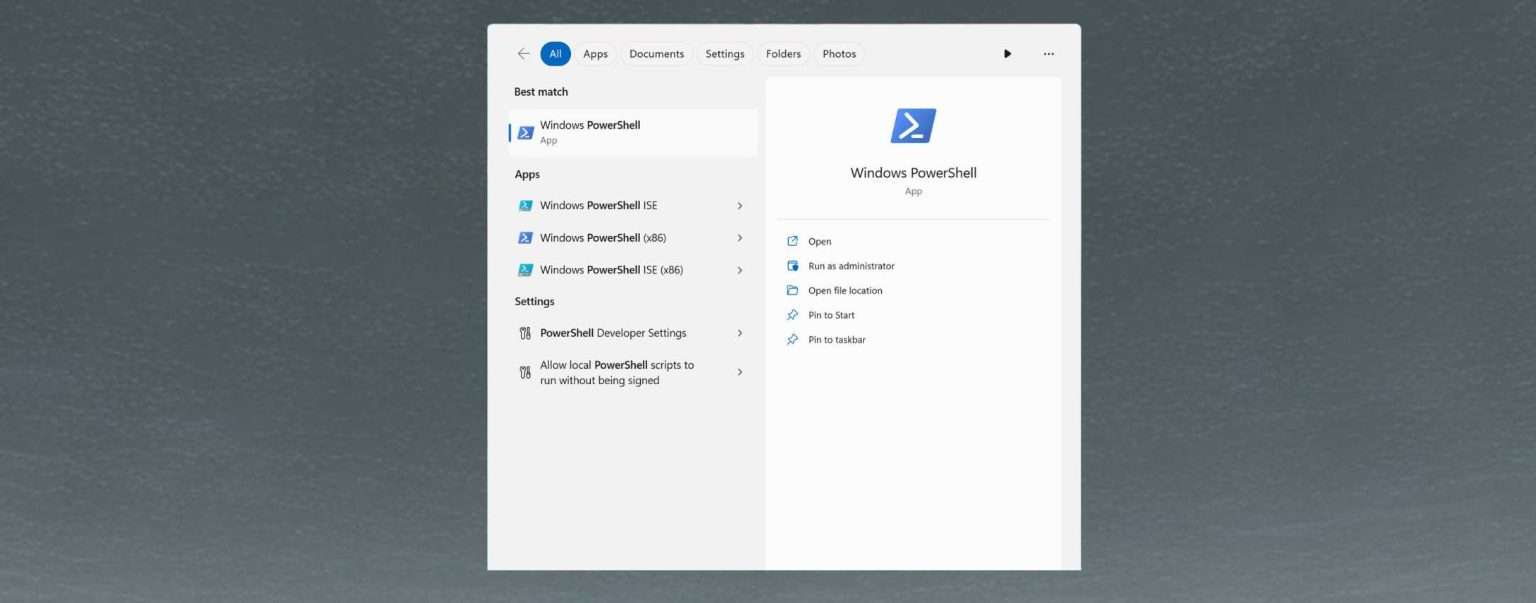This screenshot has height=603, width=1536.
Task: Open PowerShell Developer Settings
Action: coord(633,333)
